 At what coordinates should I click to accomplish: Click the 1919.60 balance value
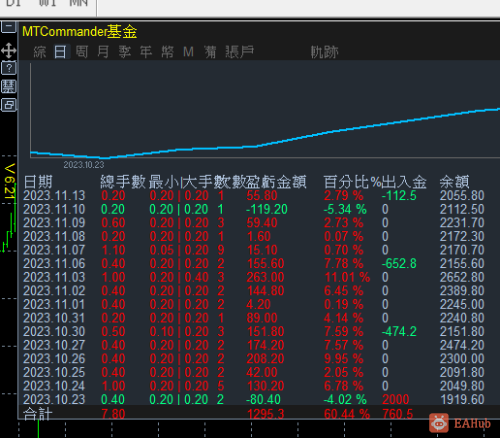462,399
